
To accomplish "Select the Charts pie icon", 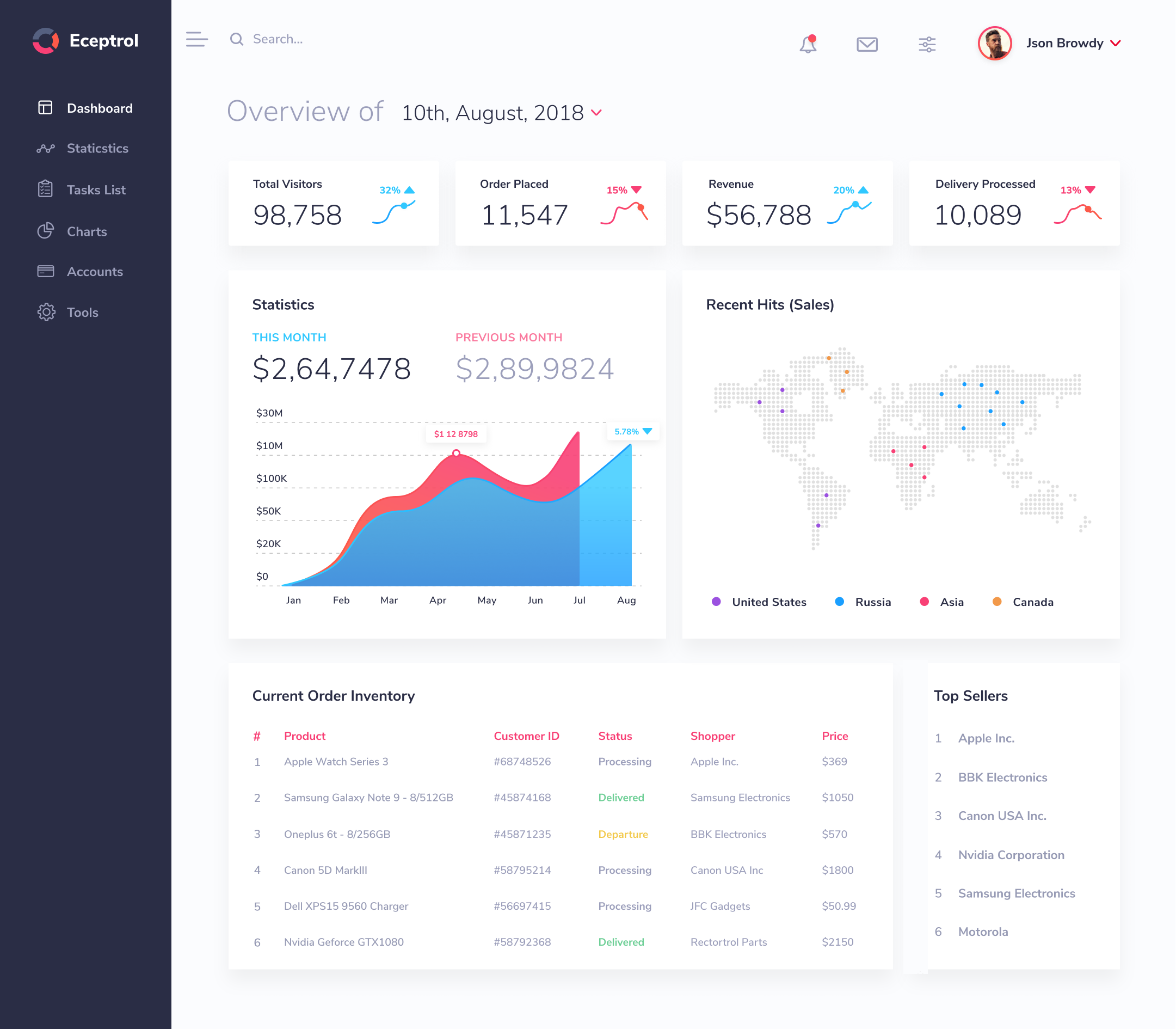I will click(45, 231).
